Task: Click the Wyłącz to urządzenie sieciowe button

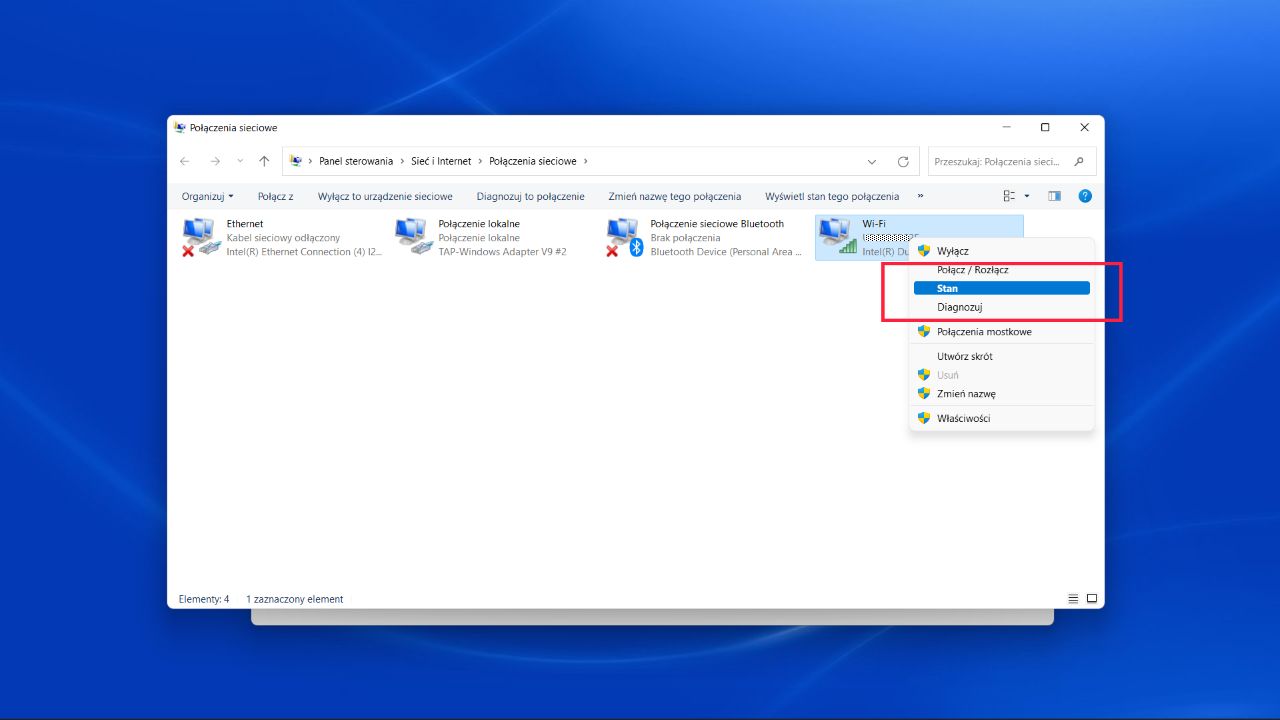Action: [385, 196]
